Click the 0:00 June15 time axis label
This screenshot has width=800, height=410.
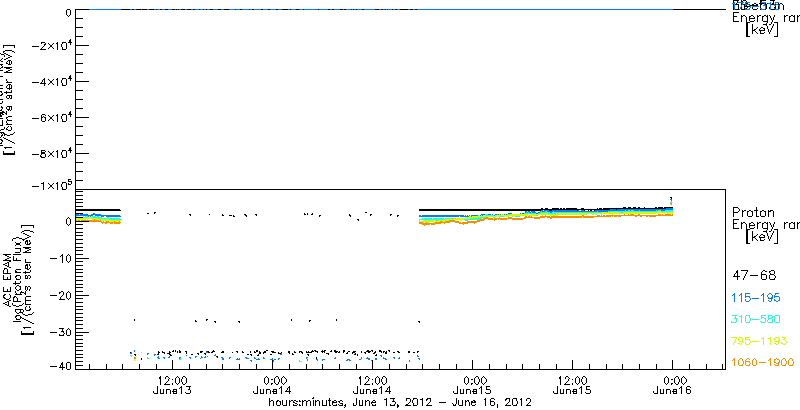473,386
